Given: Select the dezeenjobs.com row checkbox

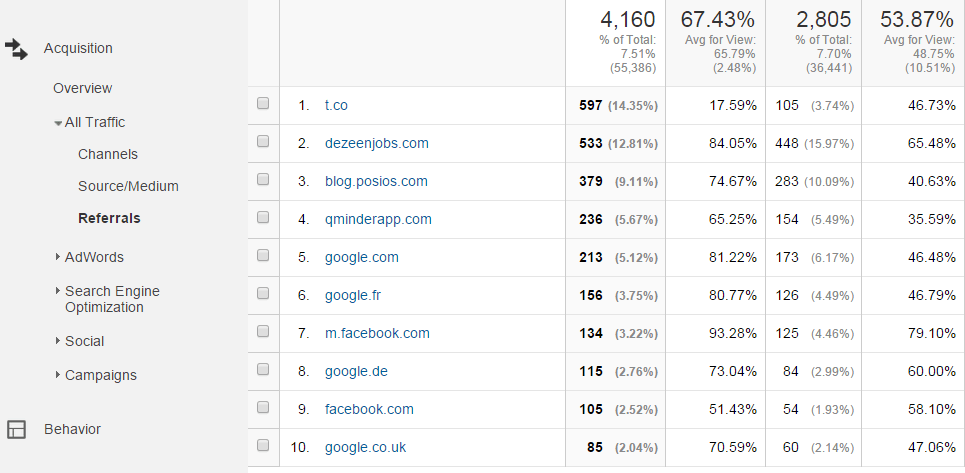Looking at the screenshot, I should click(263, 141).
